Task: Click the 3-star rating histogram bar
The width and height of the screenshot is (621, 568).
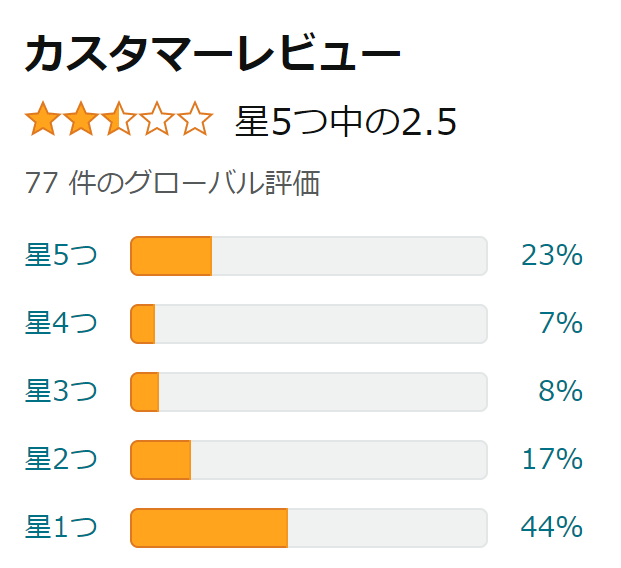Action: pos(309,392)
